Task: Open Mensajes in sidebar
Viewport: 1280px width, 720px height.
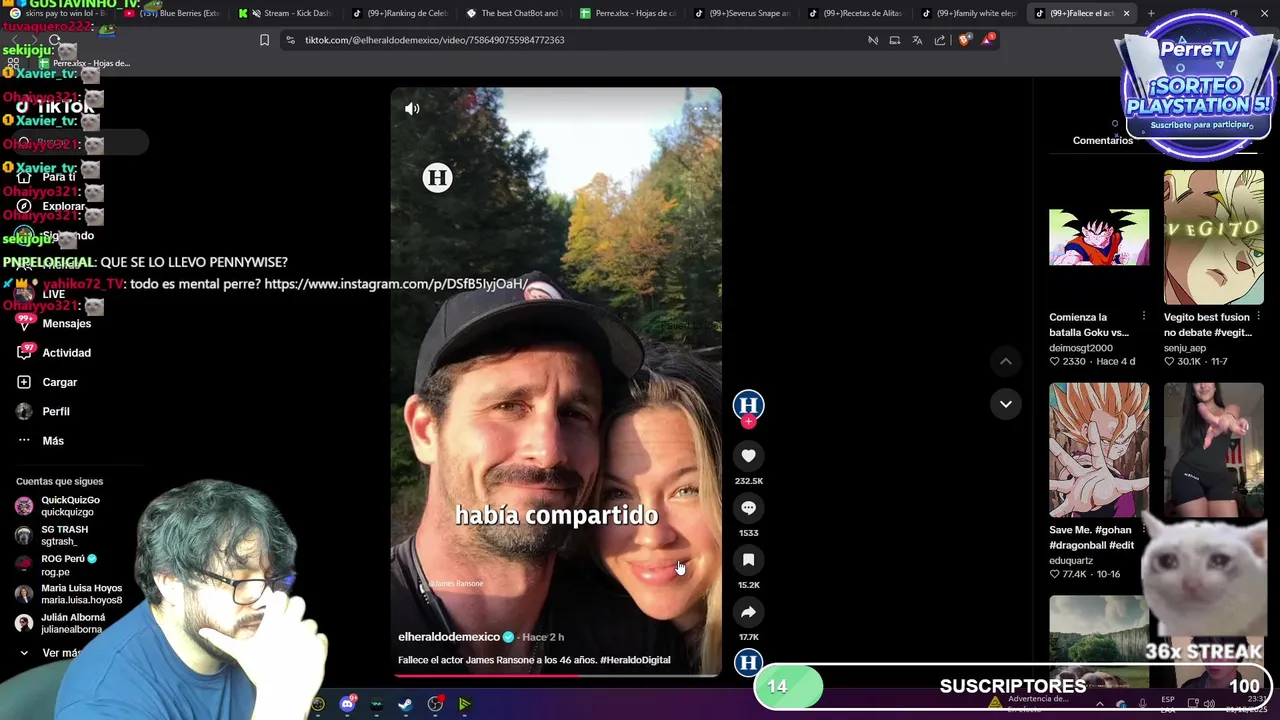Action: (x=66, y=324)
